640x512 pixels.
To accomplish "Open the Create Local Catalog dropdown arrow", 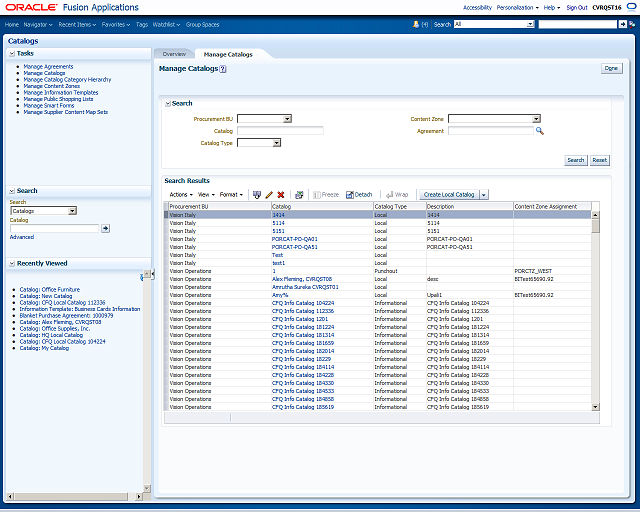I will (484, 195).
